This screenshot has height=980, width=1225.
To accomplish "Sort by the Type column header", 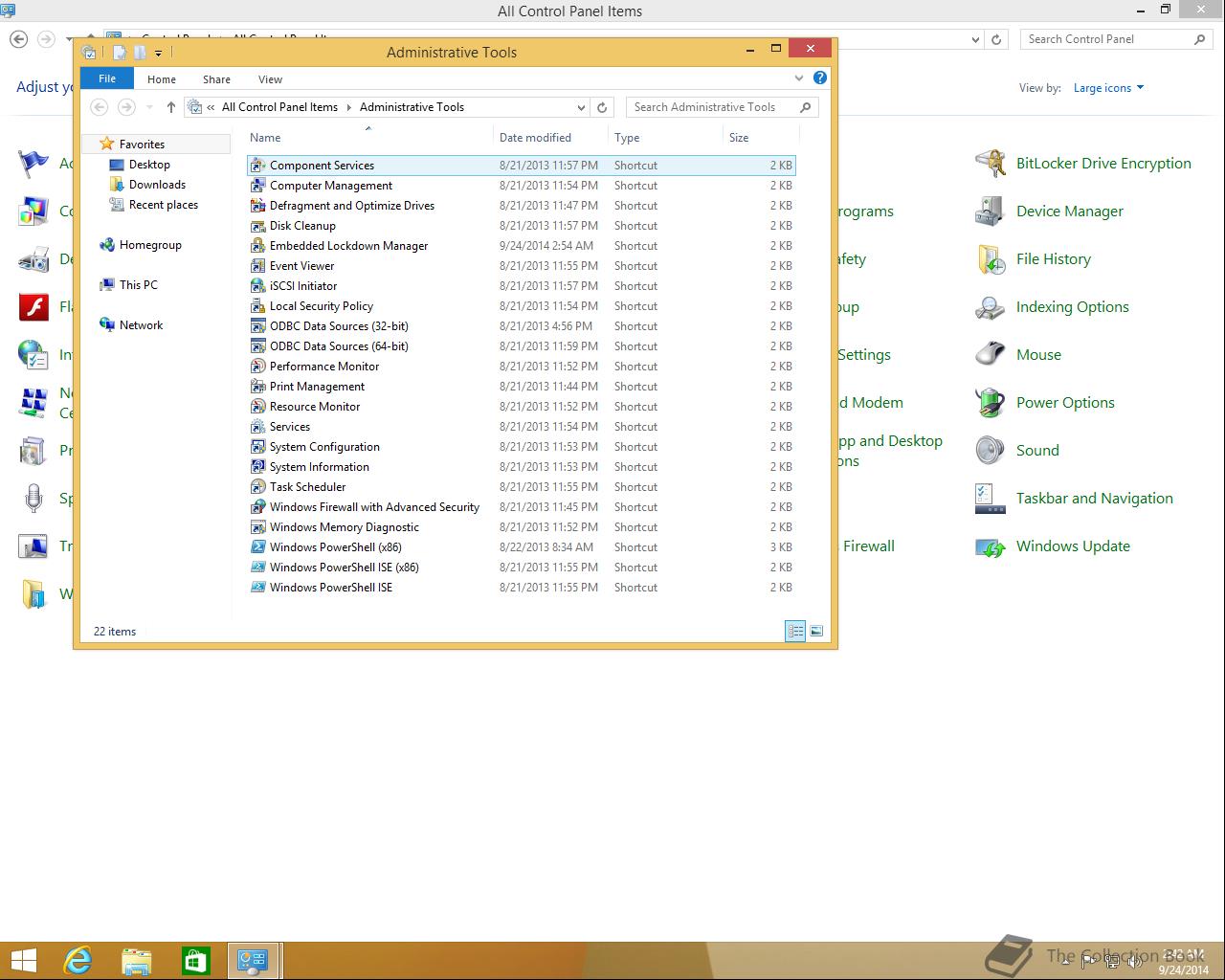I will point(665,138).
